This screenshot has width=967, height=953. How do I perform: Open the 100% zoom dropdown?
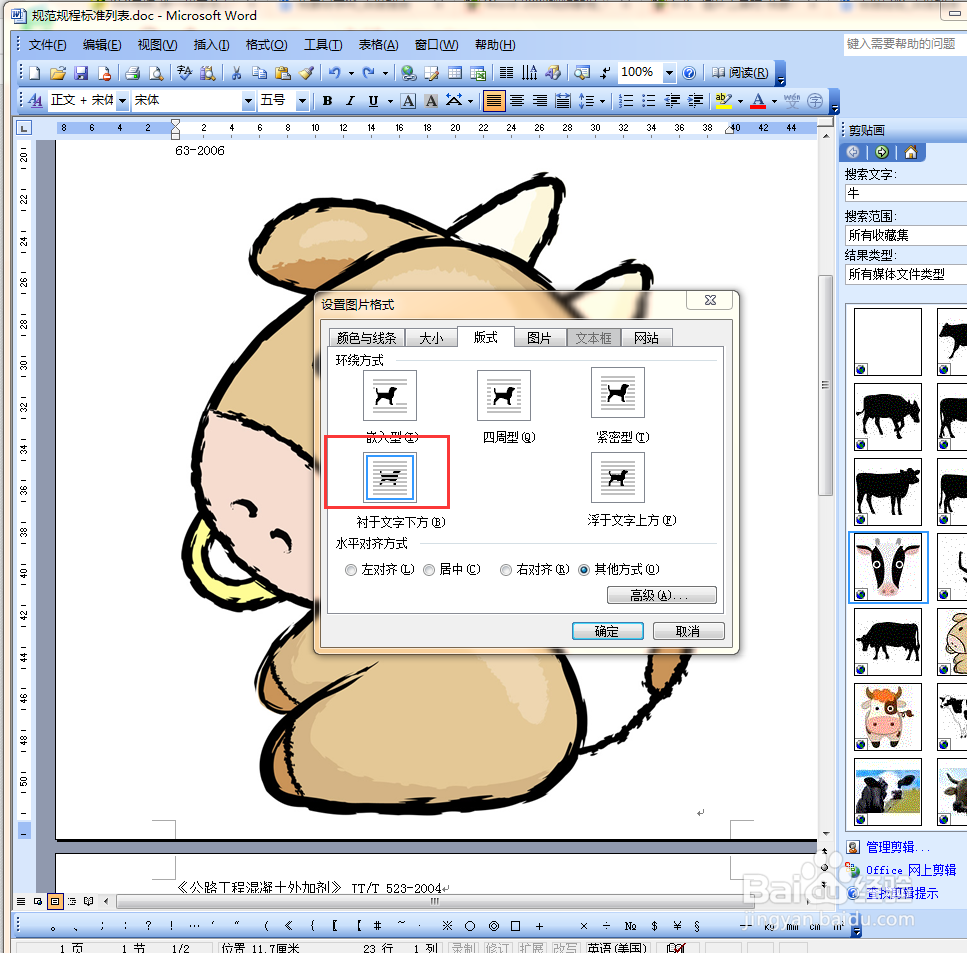[669, 73]
